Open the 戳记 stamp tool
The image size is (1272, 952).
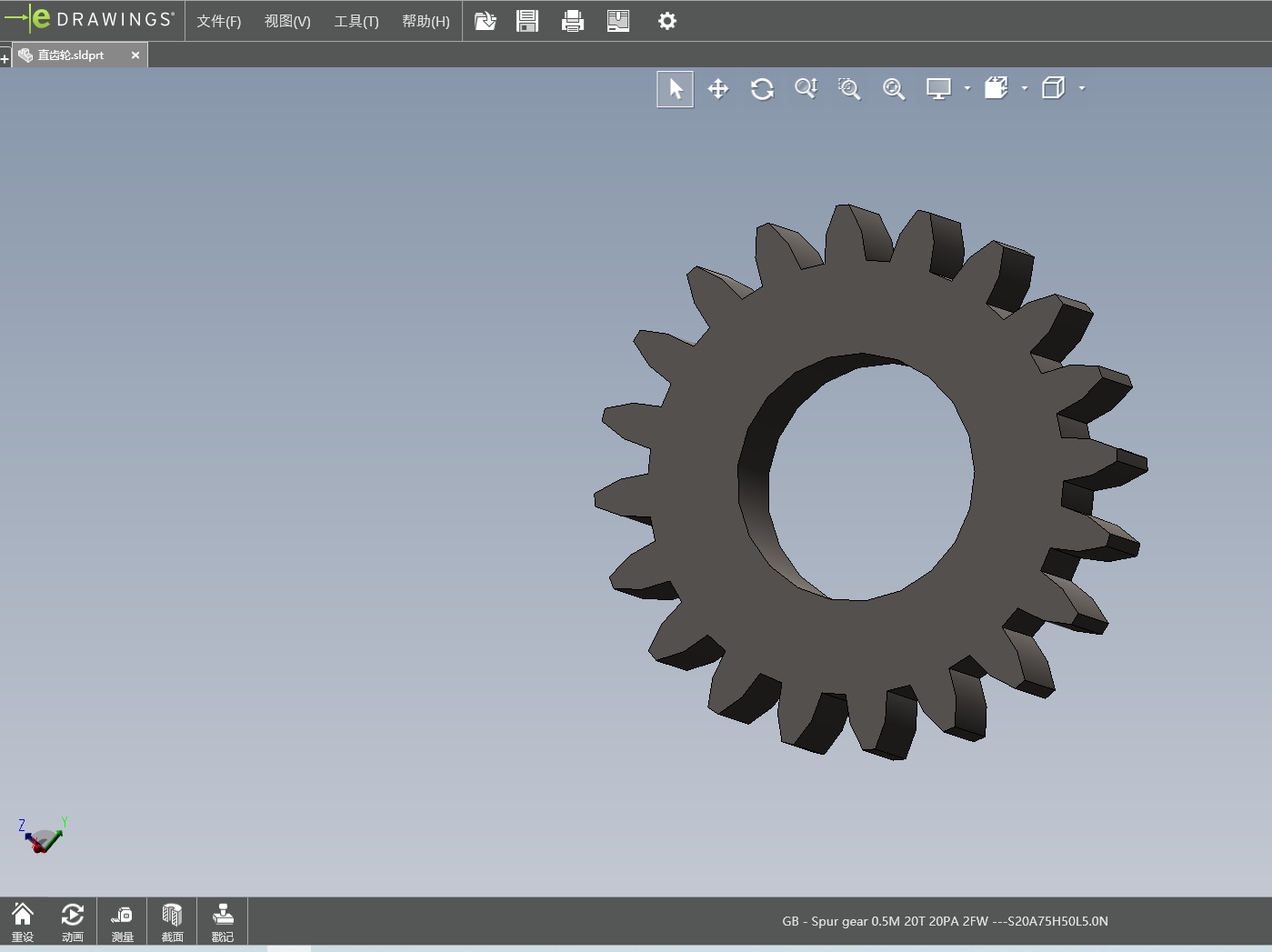(223, 922)
